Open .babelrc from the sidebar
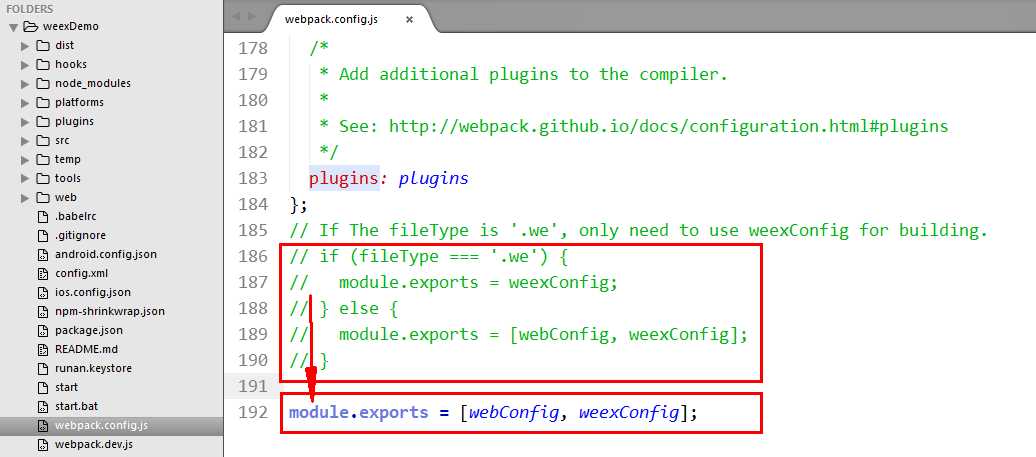This screenshot has height=457, width=1036. tap(76, 216)
